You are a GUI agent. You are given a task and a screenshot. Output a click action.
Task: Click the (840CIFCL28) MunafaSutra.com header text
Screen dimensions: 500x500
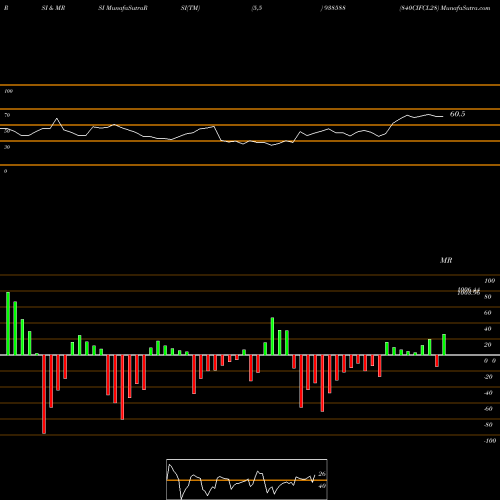pyautogui.click(x=445, y=8)
